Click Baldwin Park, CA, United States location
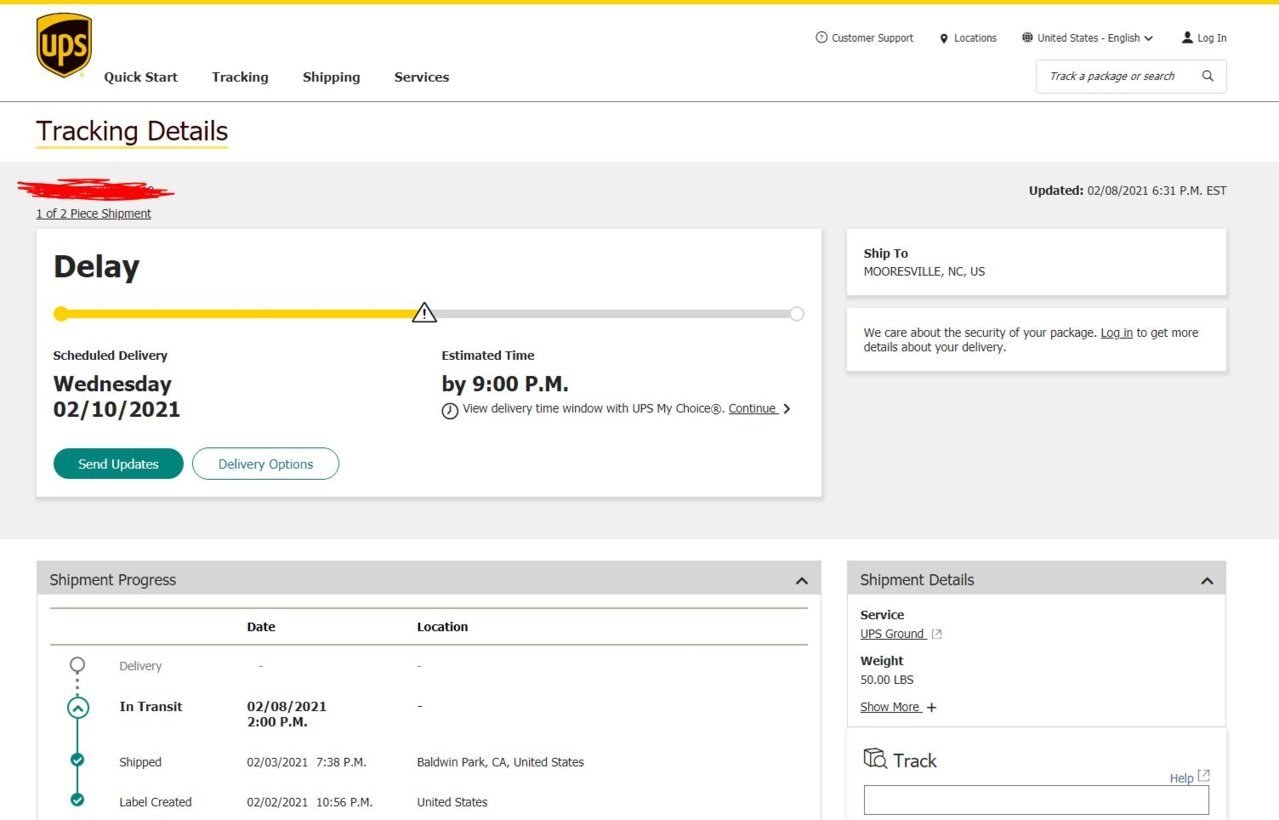The image size is (1279, 820). (500, 762)
